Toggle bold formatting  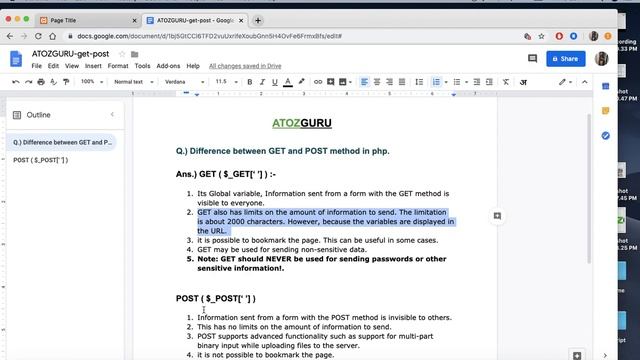(x=249, y=82)
